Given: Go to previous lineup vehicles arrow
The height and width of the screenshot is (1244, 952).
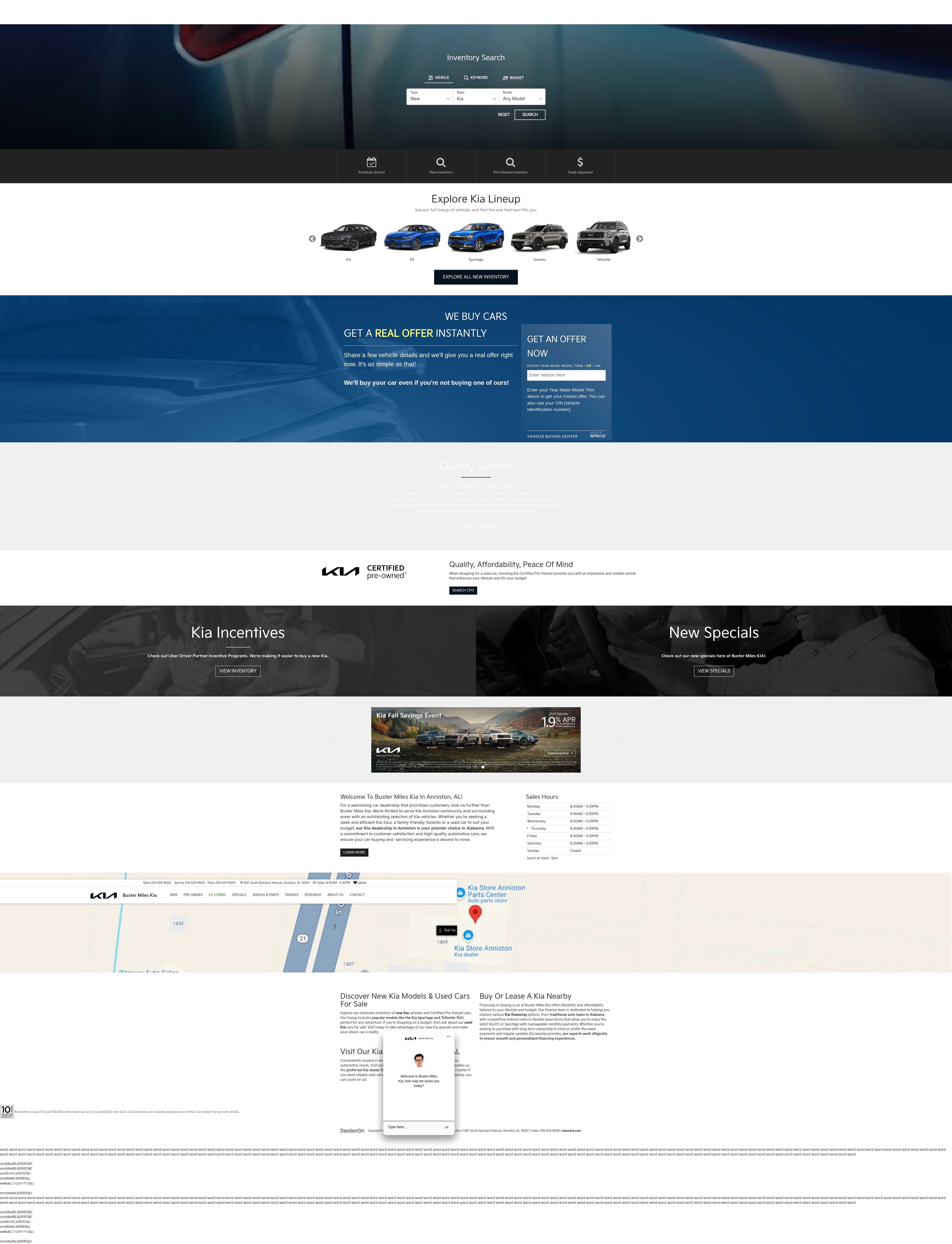Looking at the screenshot, I should click(312, 238).
